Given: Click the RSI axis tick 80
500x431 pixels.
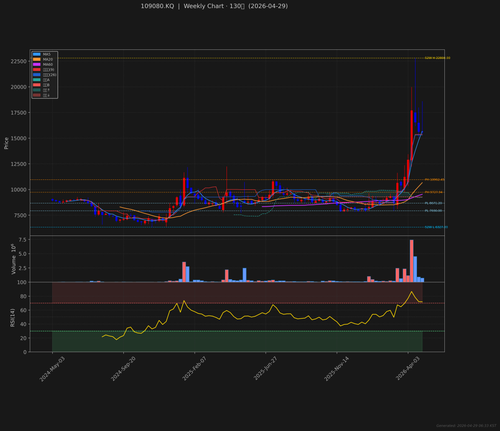Looking at the screenshot, I should pos(23,296).
